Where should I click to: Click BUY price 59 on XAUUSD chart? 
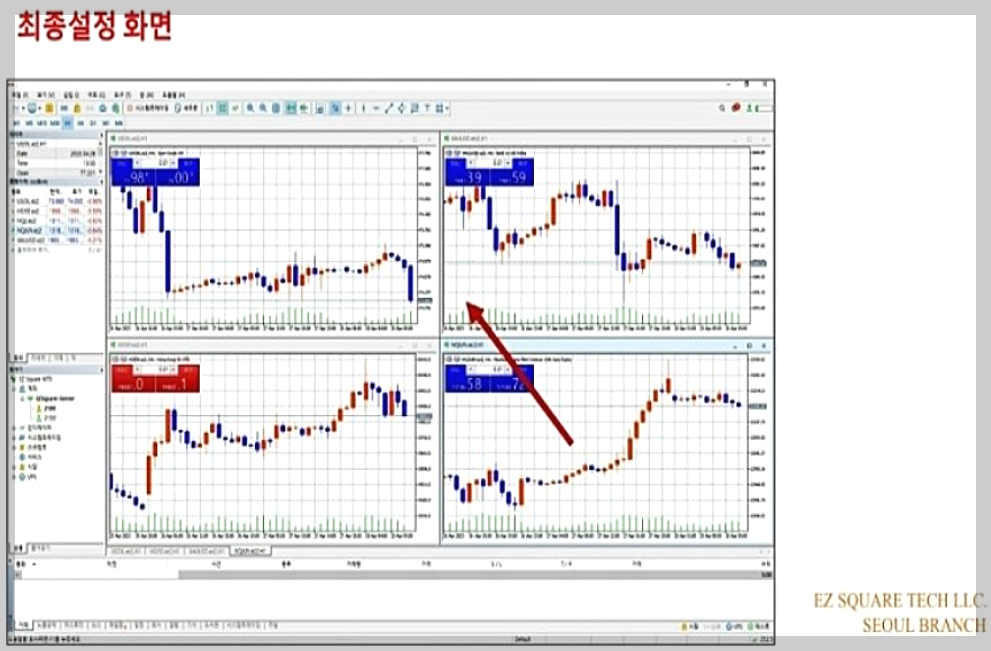pos(512,177)
